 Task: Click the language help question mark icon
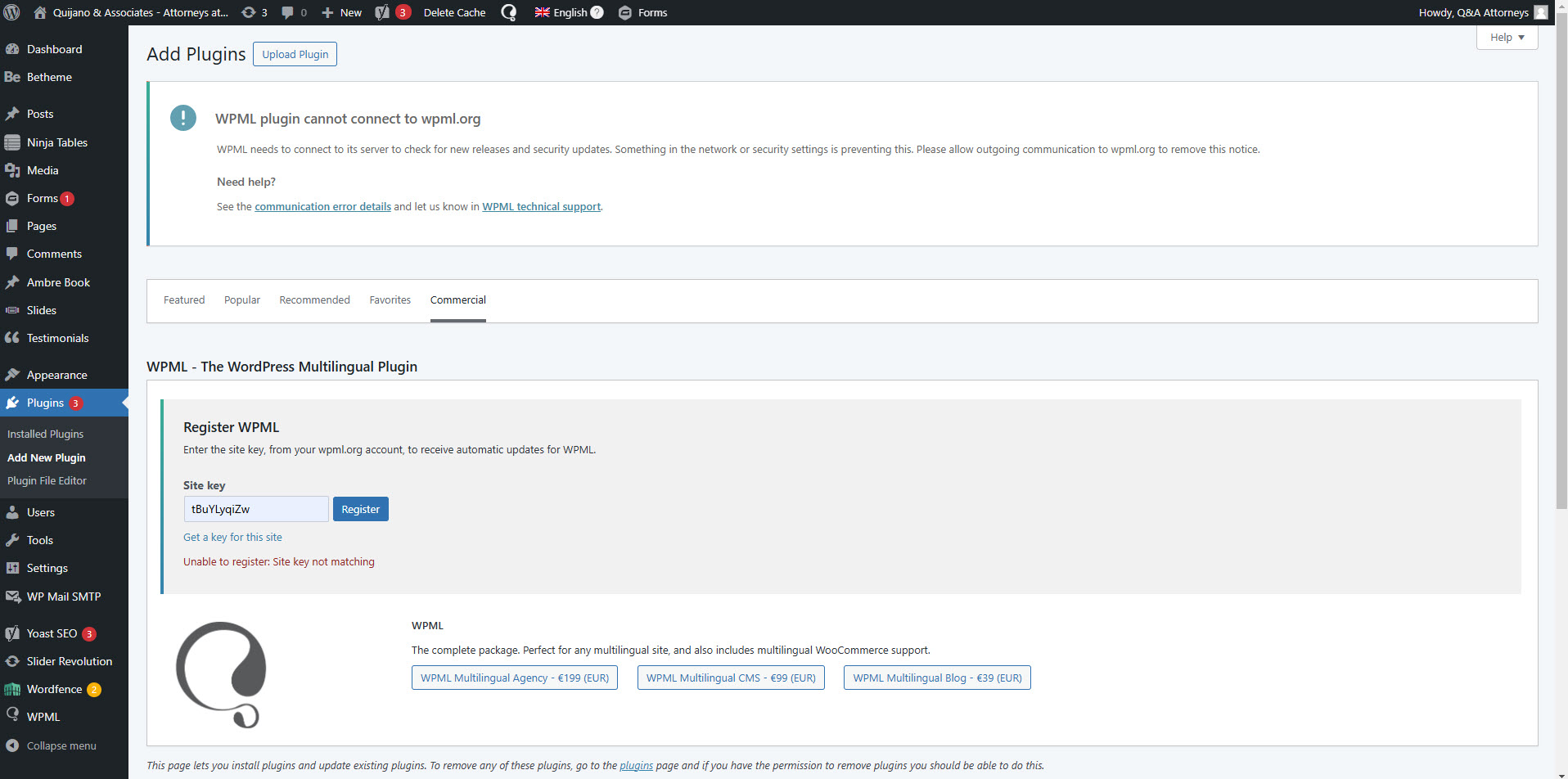tap(597, 12)
